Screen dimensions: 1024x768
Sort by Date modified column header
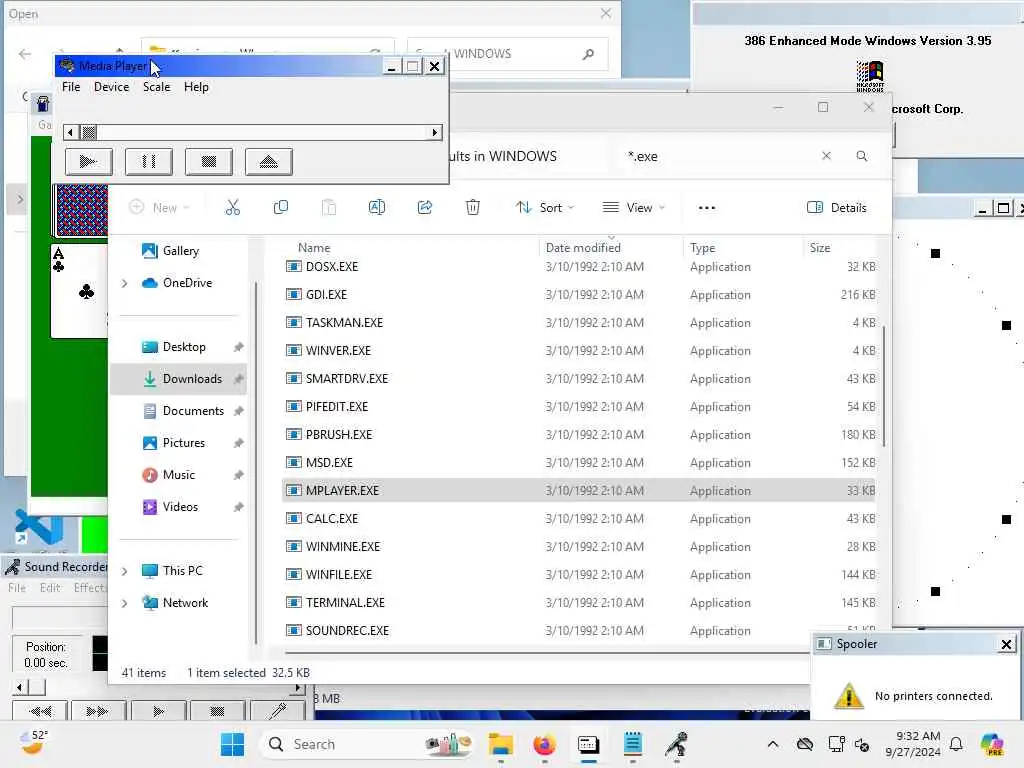click(x=583, y=248)
